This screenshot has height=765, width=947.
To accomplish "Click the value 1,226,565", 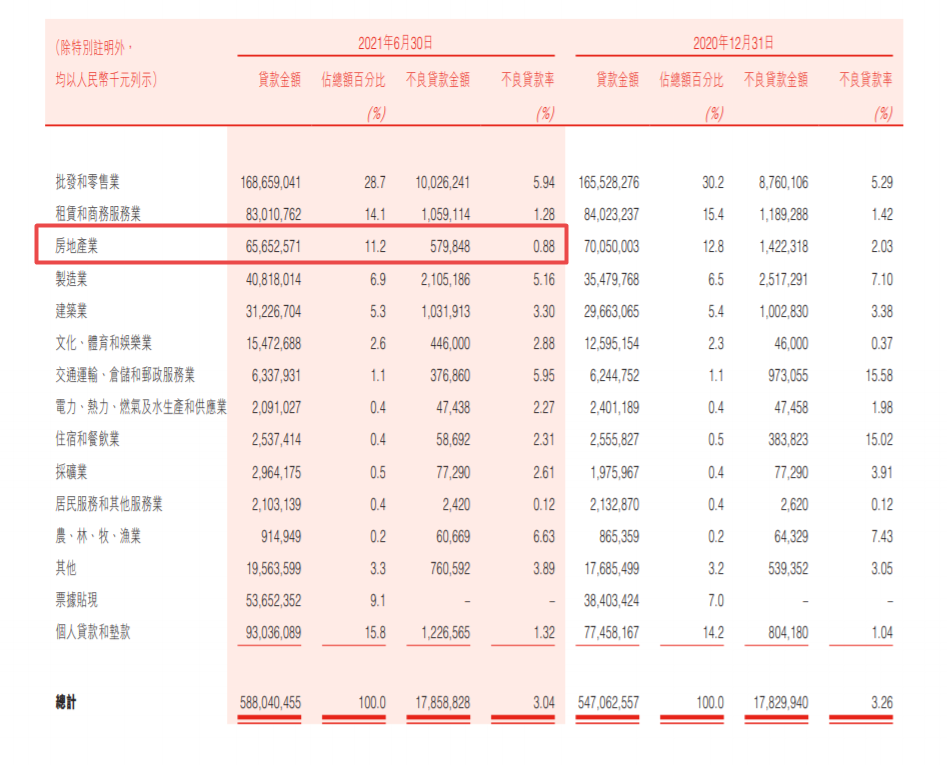I will (445, 633).
